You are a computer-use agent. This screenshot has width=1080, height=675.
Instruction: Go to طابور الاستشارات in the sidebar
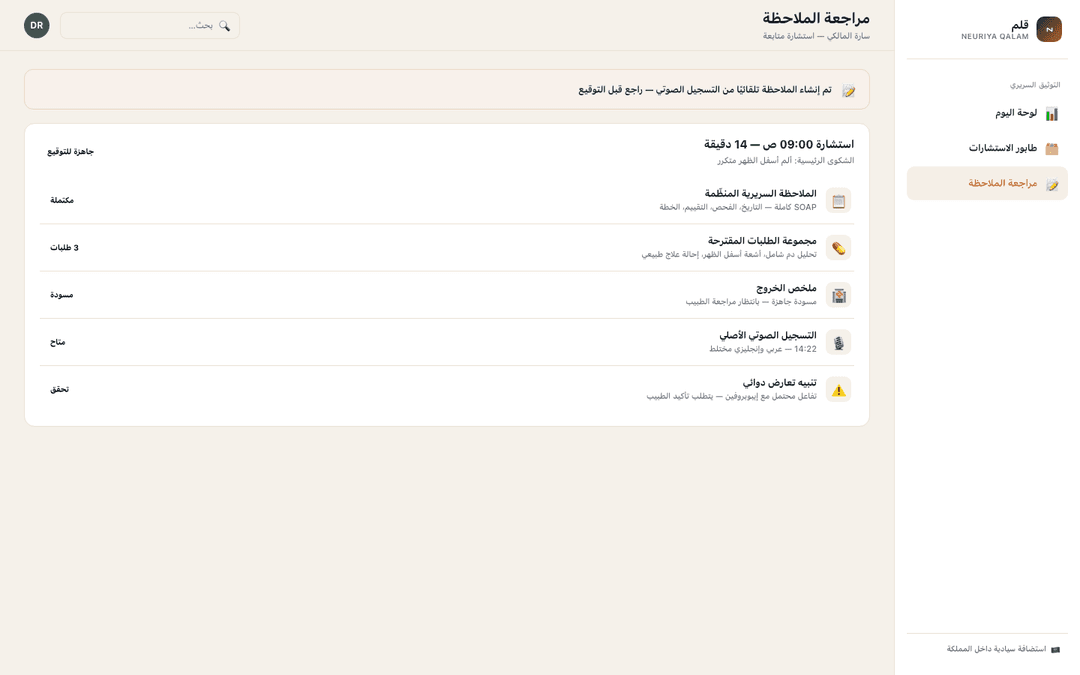(987, 149)
